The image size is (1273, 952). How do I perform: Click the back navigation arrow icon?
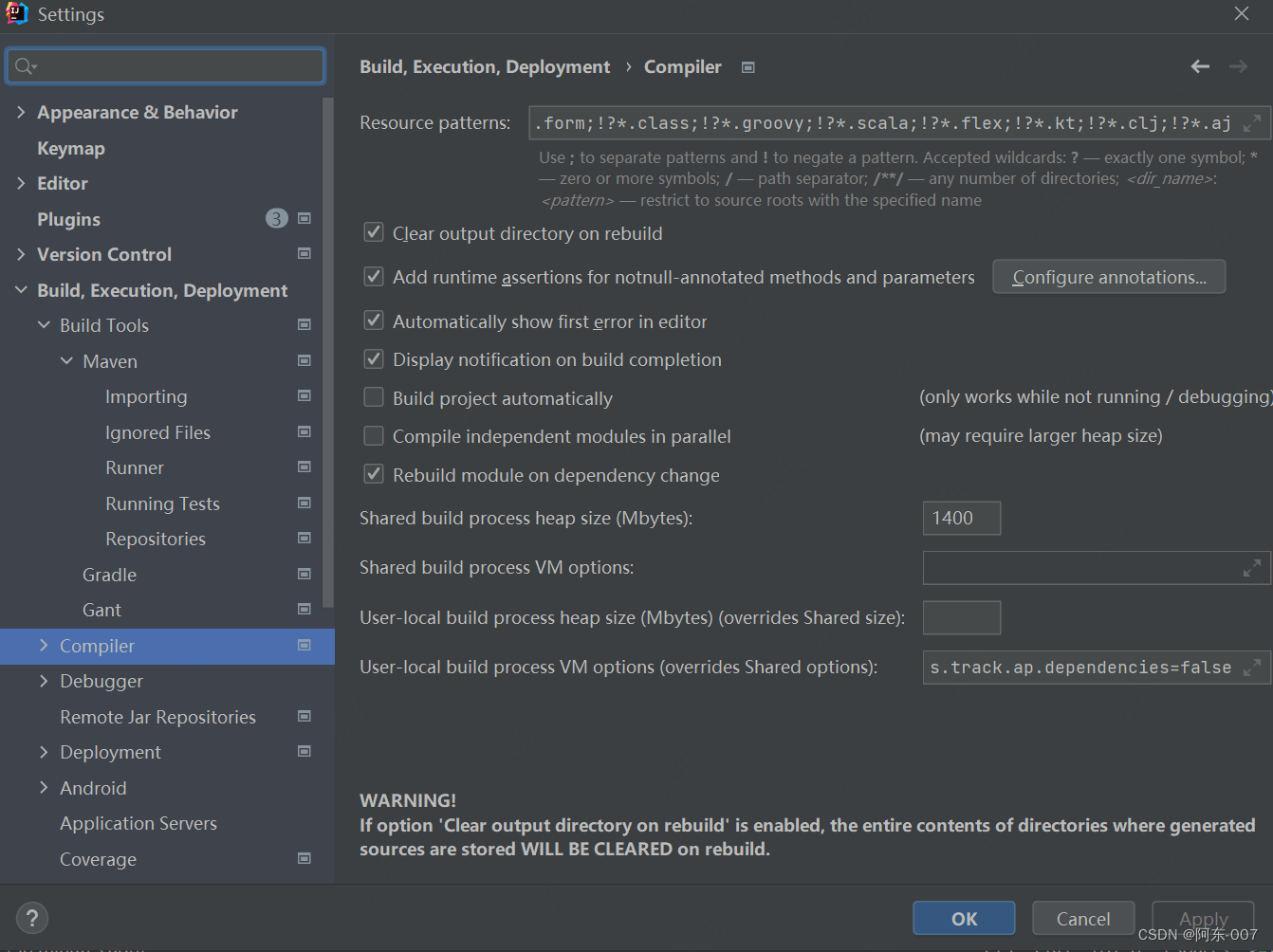(1200, 66)
